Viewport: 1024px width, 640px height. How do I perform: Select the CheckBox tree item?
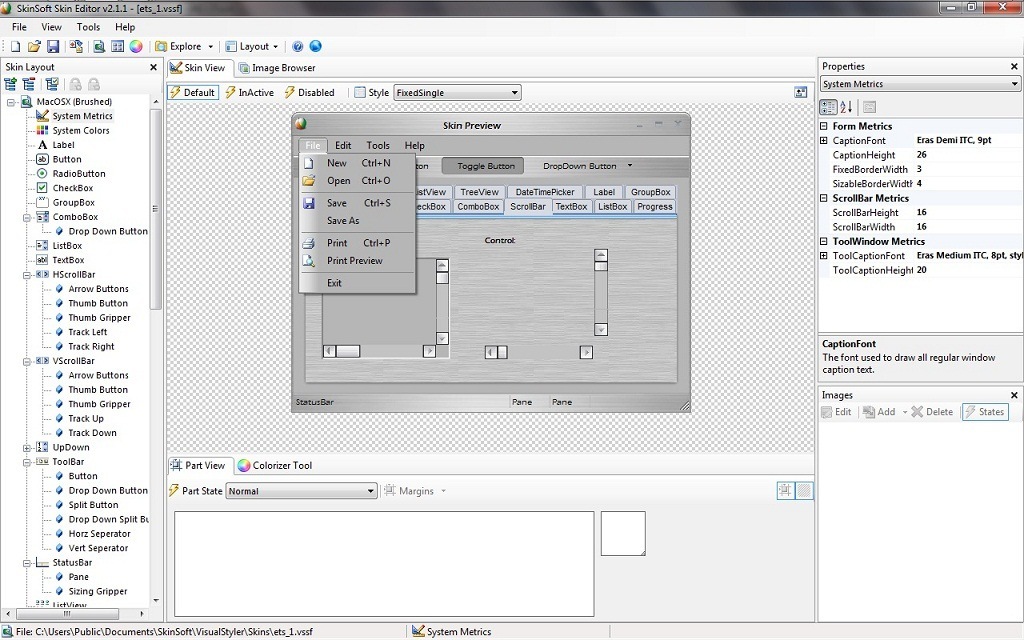pyautogui.click(x=73, y=188)
